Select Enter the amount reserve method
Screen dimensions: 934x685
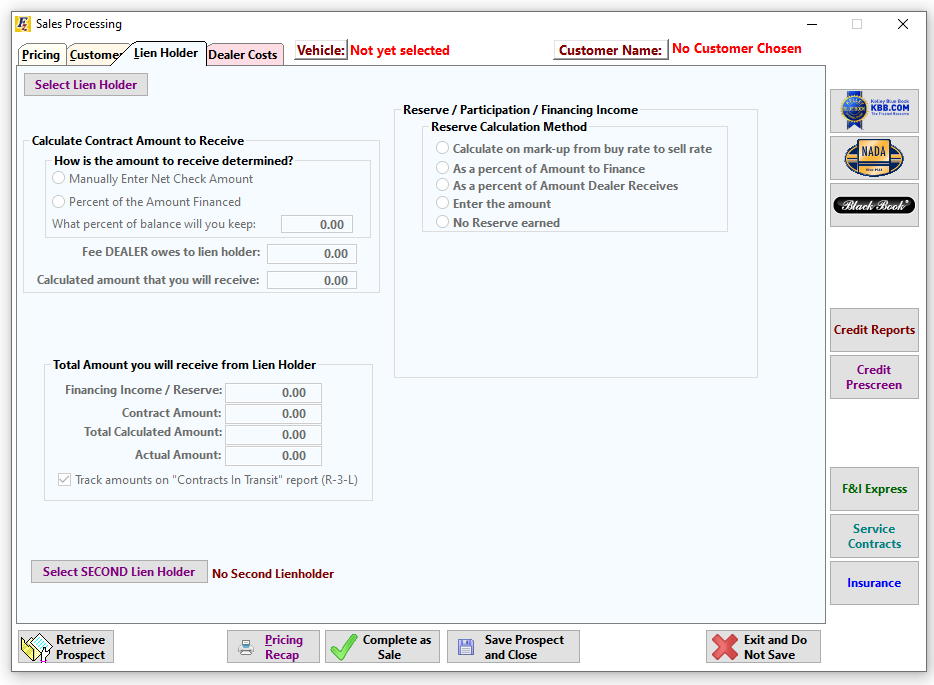[x=442, y=203]
